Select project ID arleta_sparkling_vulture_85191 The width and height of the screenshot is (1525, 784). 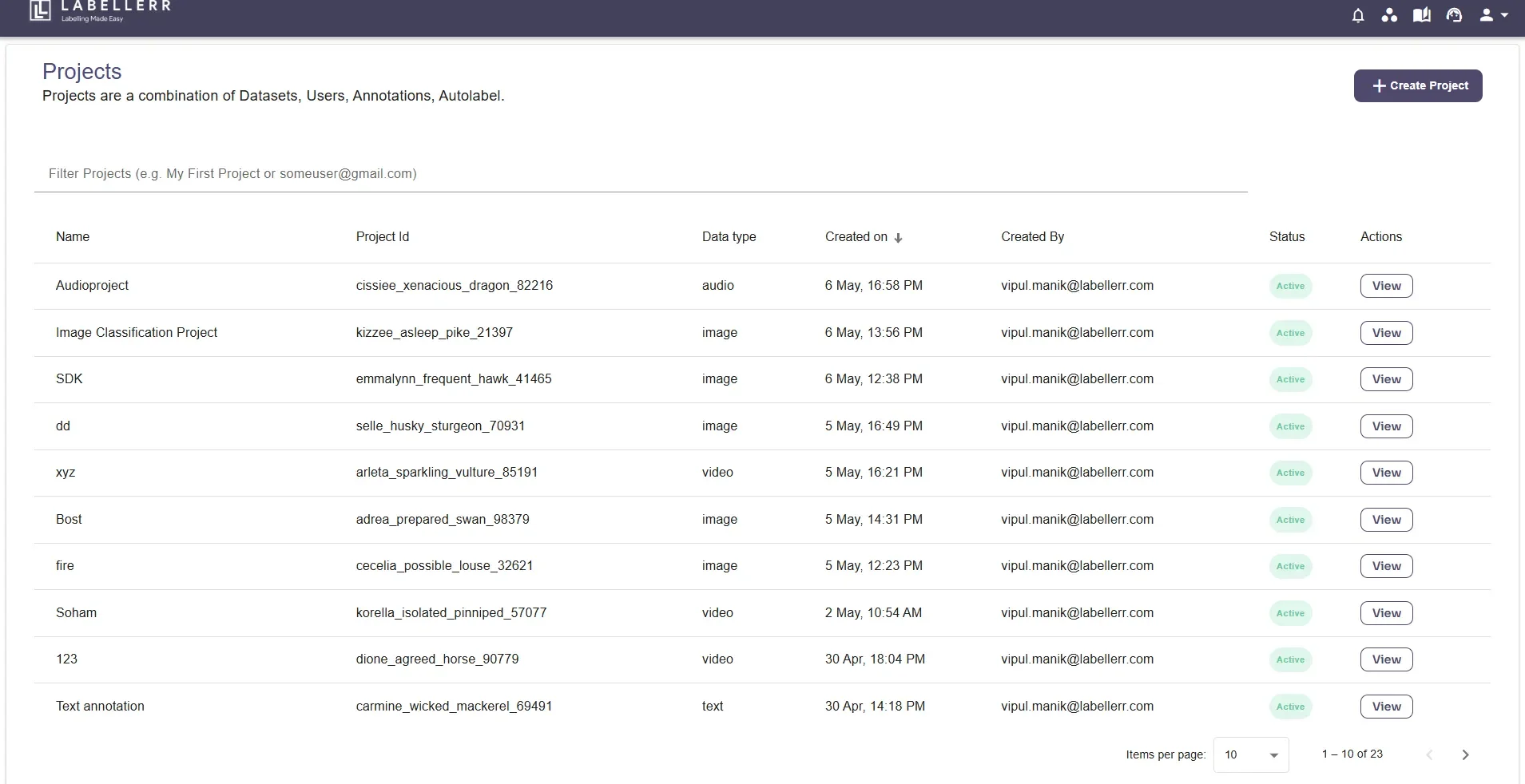(447, 472)
